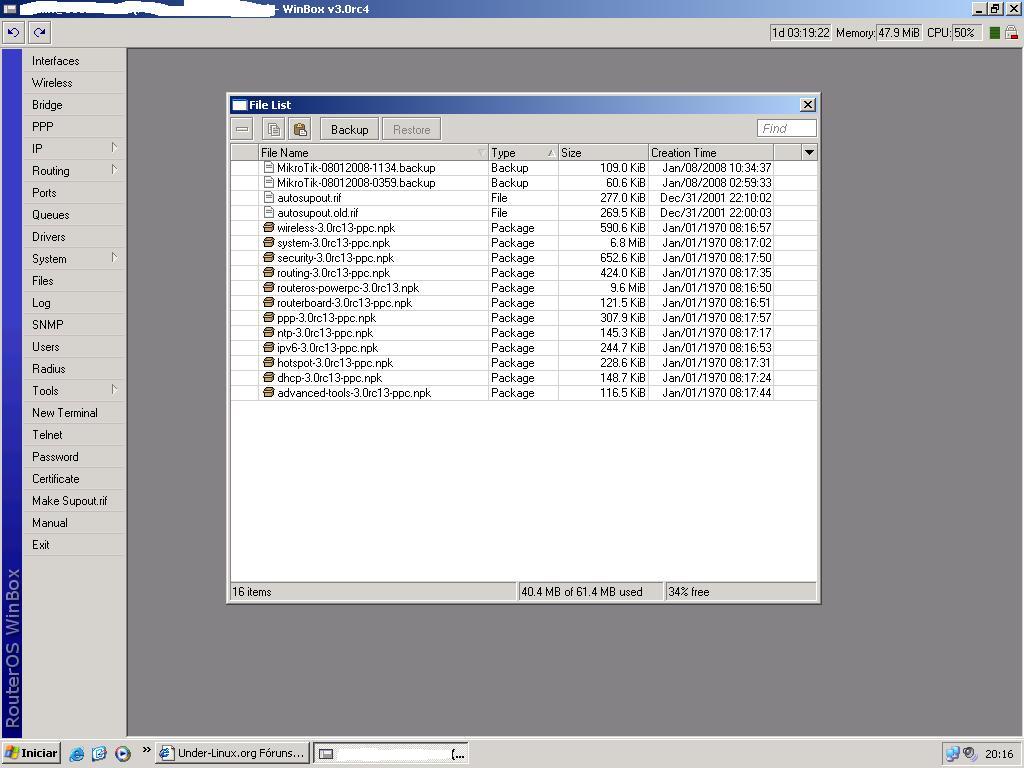Sort by Size column header
This screenshot has width=1024, height=768.
point(603,152)
